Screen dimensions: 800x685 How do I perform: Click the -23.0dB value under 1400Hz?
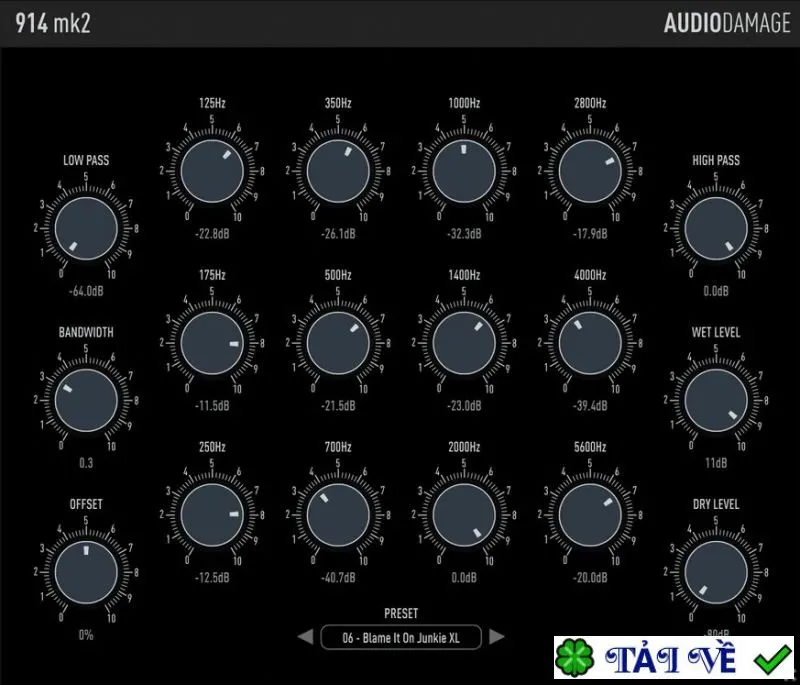point(464,406)
